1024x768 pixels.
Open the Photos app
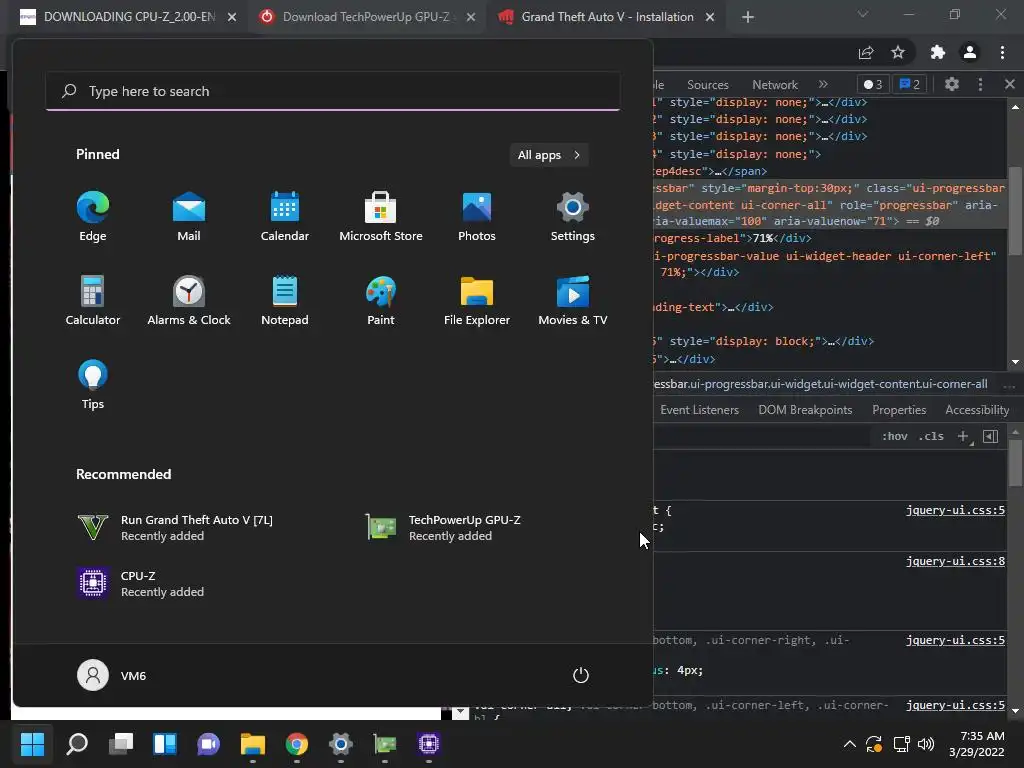[477, 216]
